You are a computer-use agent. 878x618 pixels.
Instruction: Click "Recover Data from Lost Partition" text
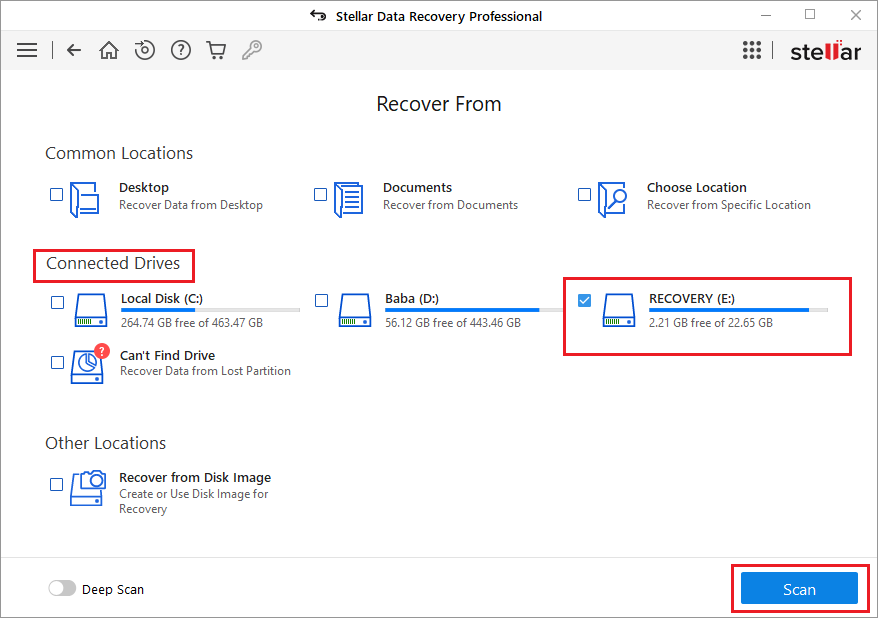coord(205,371)
